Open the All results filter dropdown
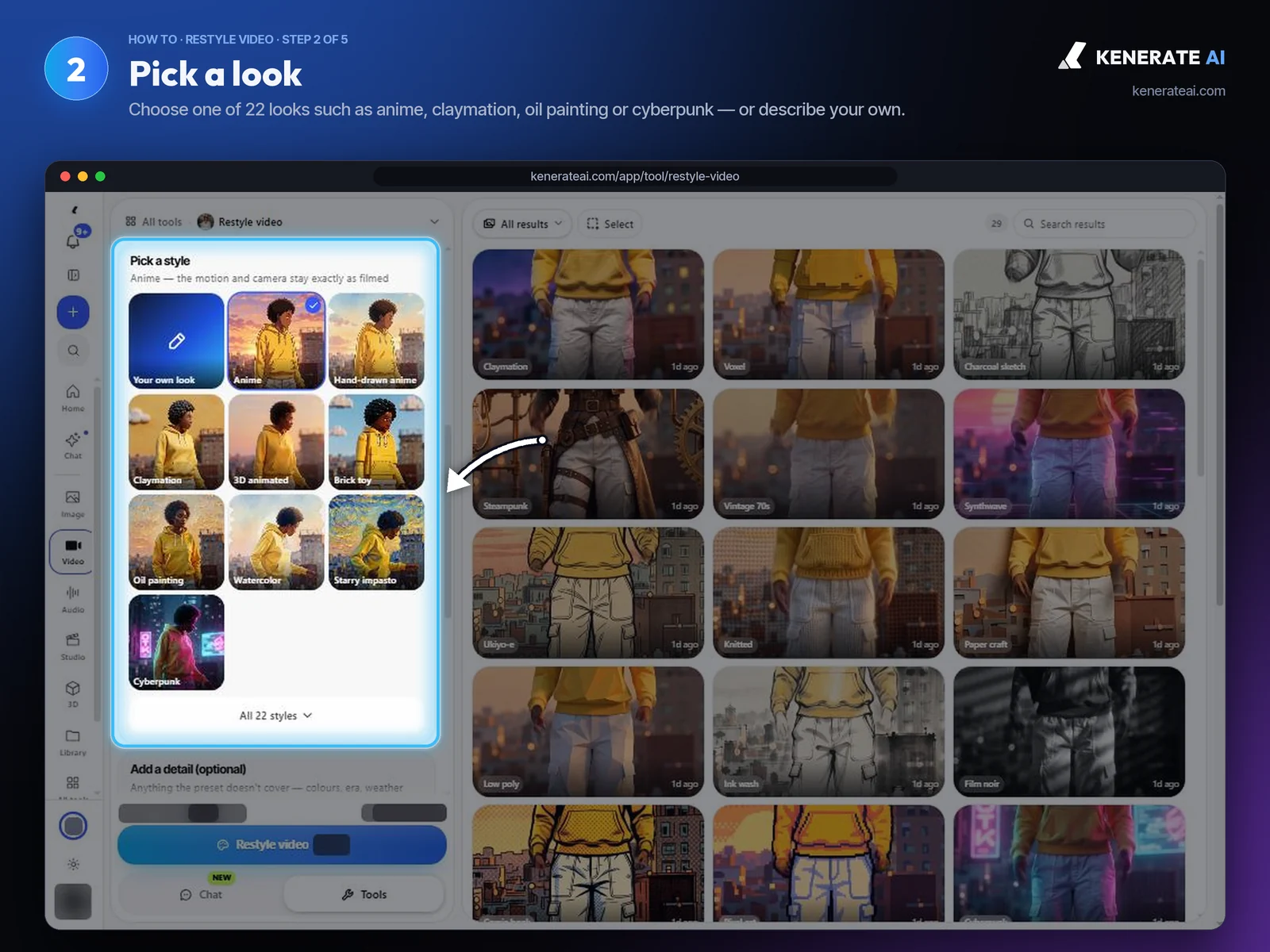Viewport: 1270px width, 952px height. [523, 224]
